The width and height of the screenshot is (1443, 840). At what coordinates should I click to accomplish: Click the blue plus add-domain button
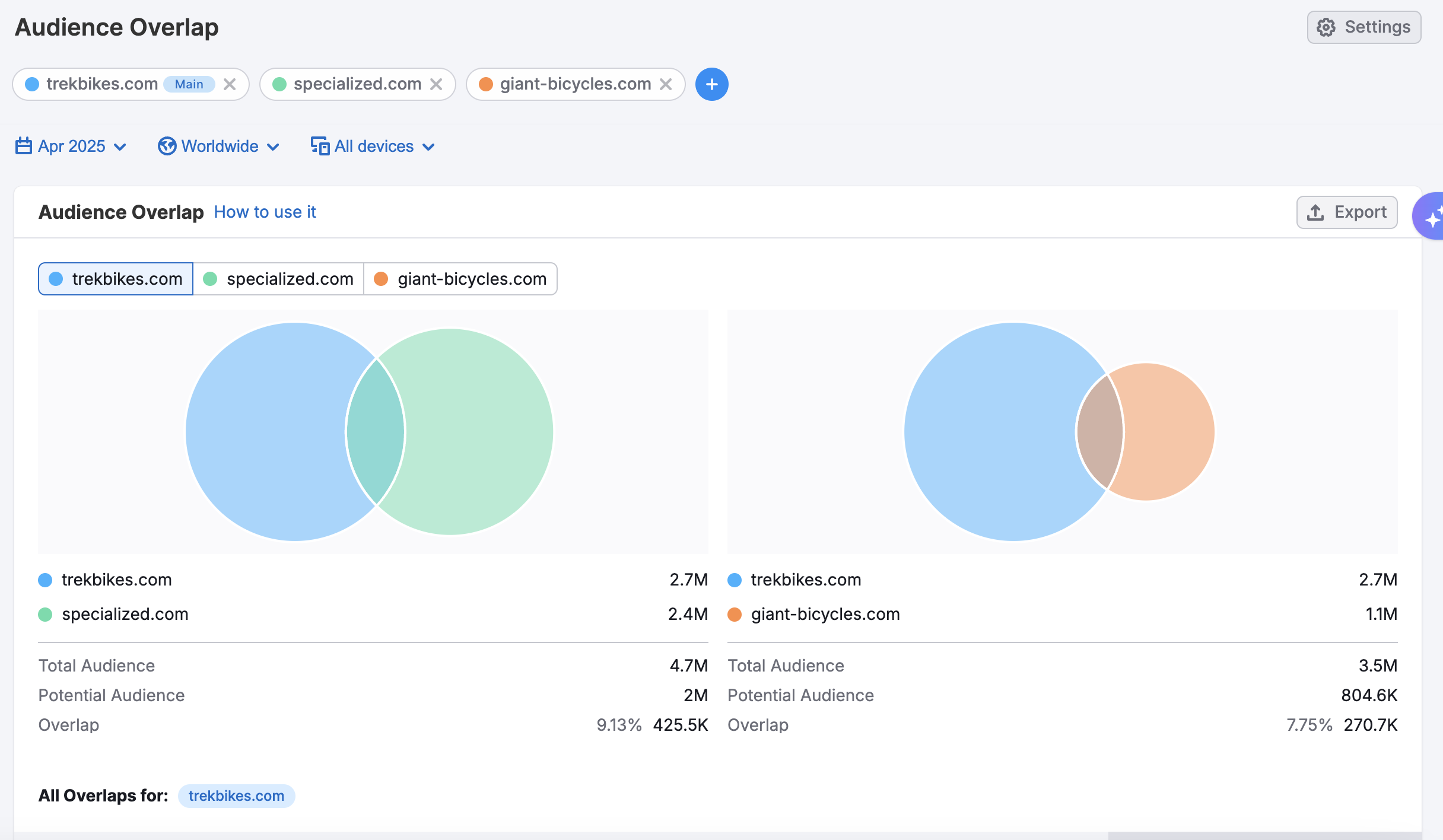tap(711, 84)
